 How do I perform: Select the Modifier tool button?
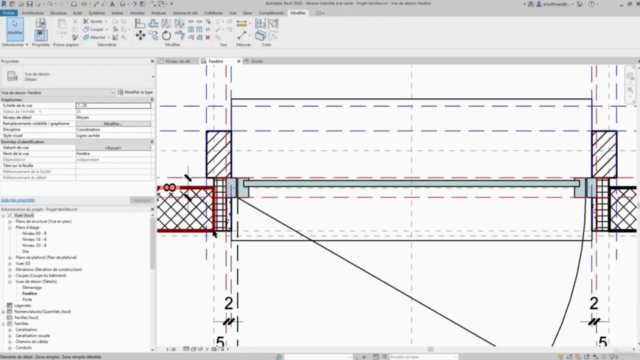[15, 28]
